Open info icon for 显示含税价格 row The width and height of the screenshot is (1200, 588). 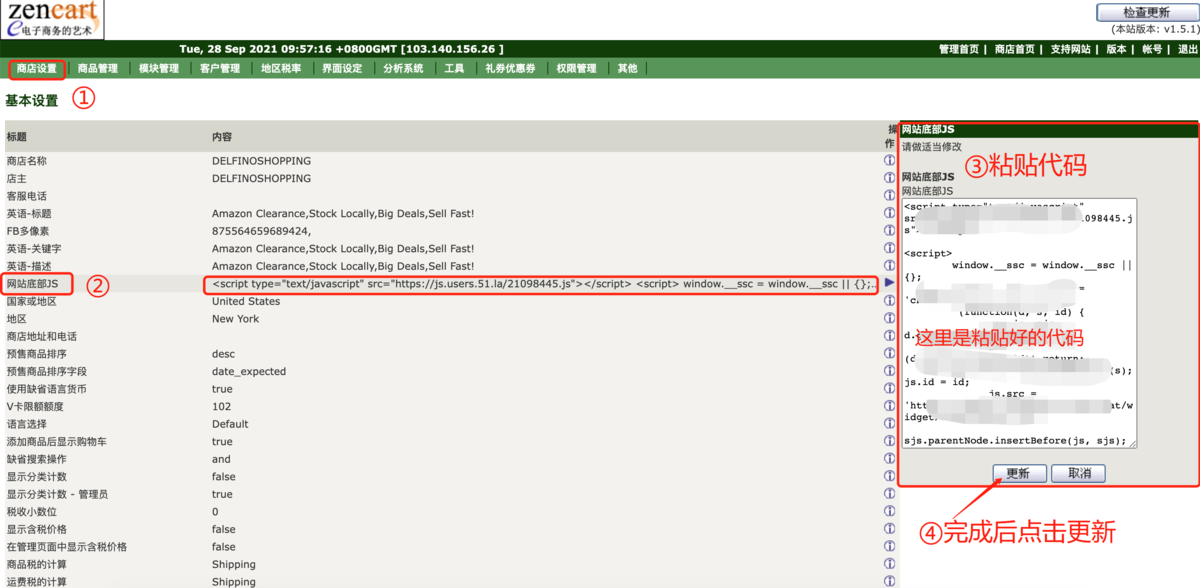pyautogui.click(x=889, y=529)
